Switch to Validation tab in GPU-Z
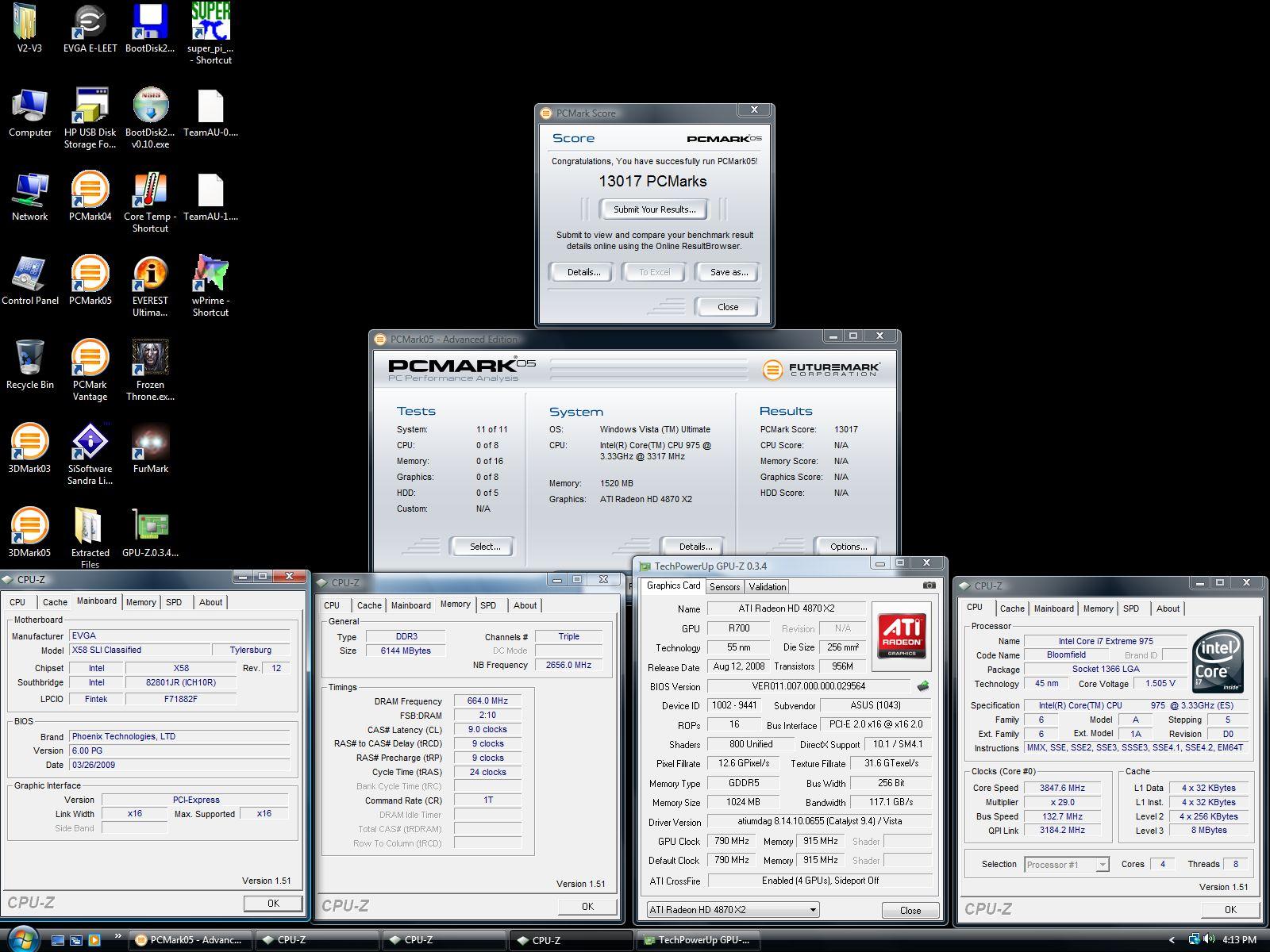 coord(768,587)
